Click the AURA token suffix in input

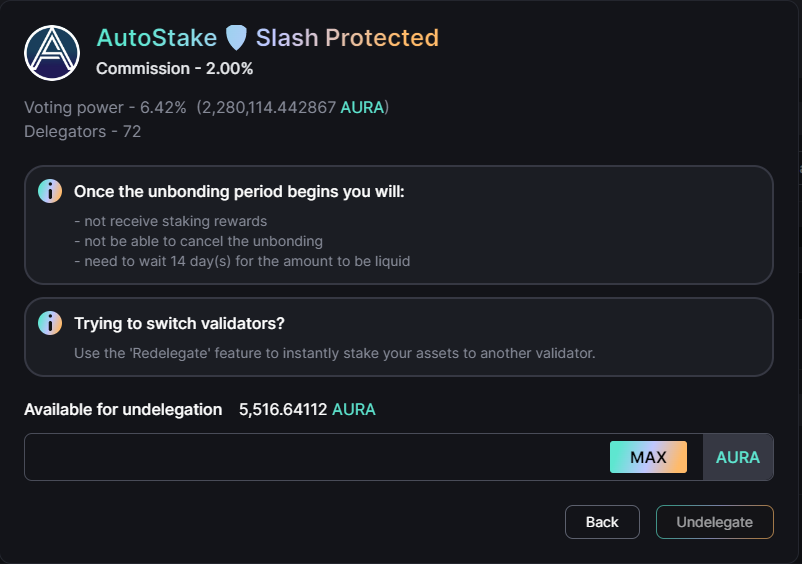[x=738, y=457]
